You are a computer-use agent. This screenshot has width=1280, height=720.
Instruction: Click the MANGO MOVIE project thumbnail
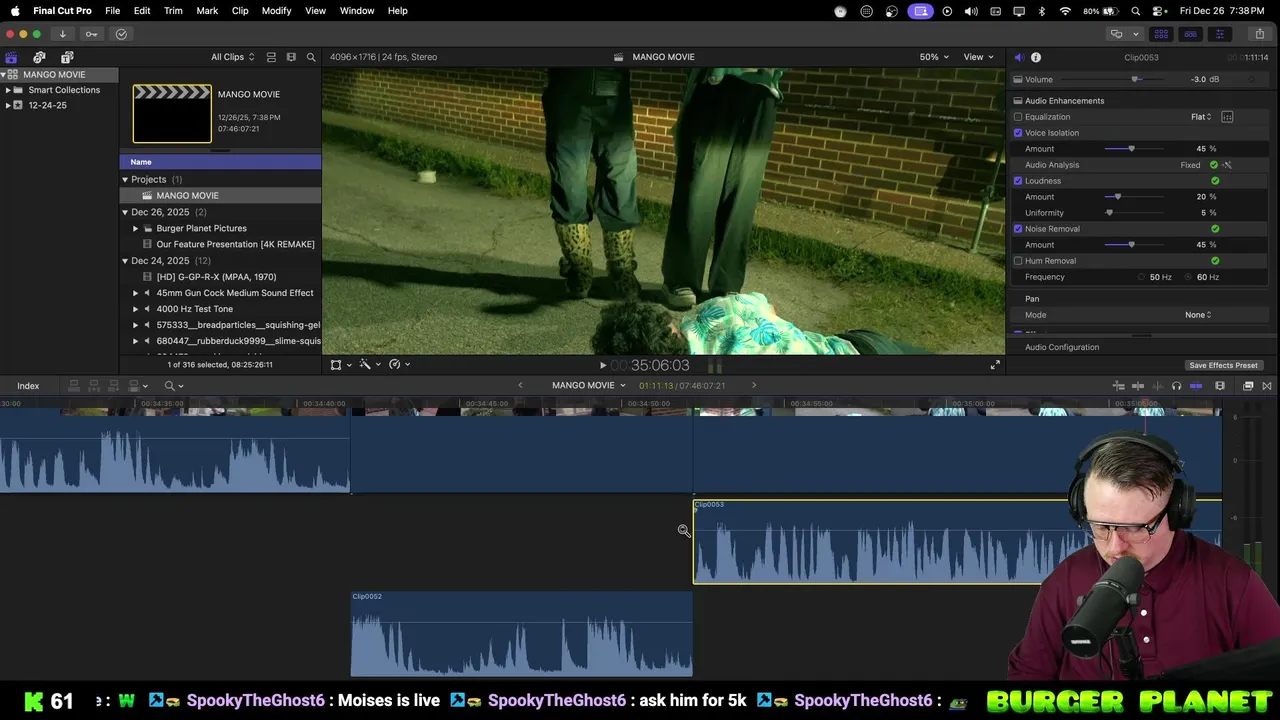tap(172, 114)
